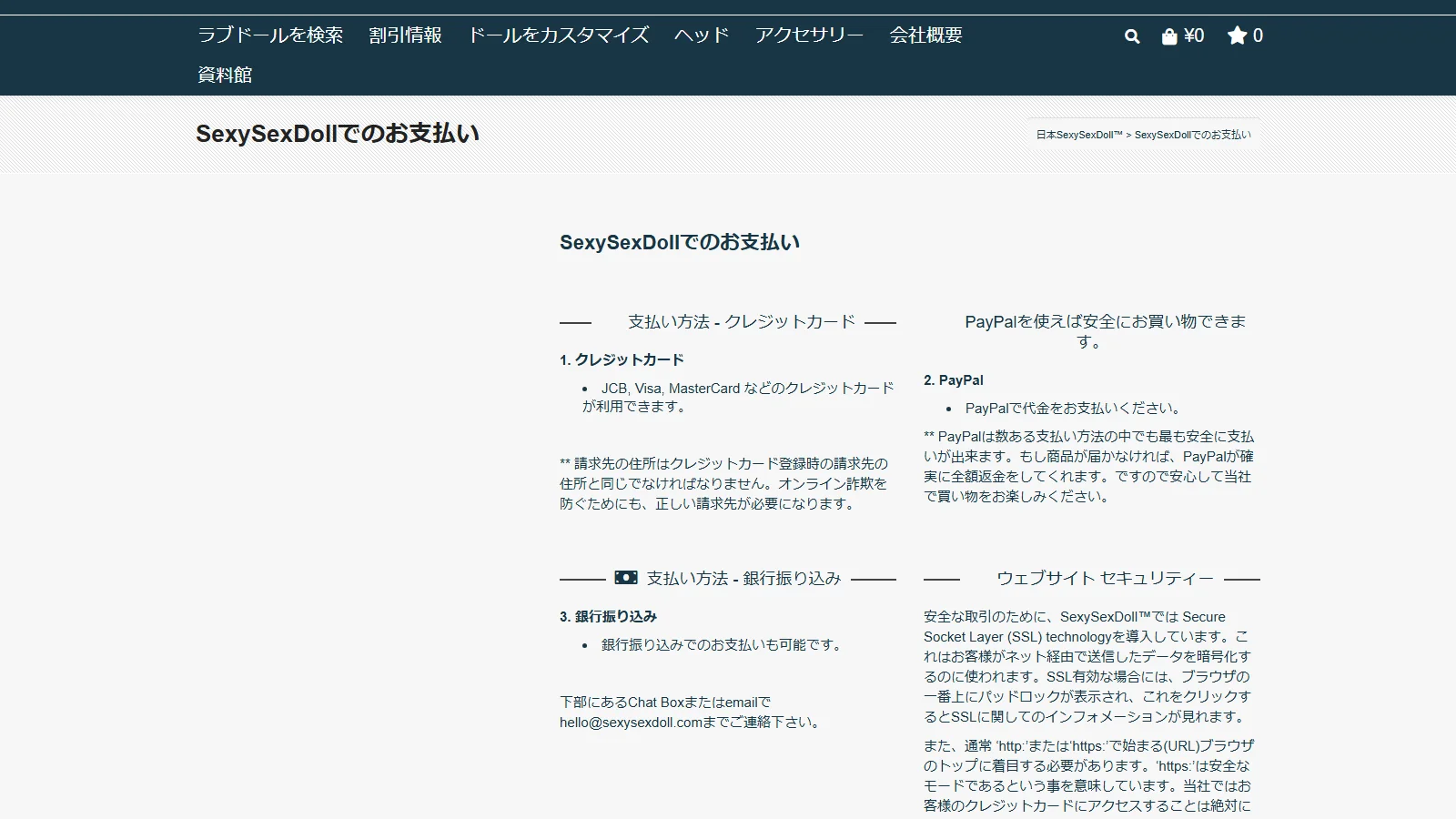Click heading PayPalを使えば安全にお買い物できます
1456x819 pixels.
(x=1105, y=331)
